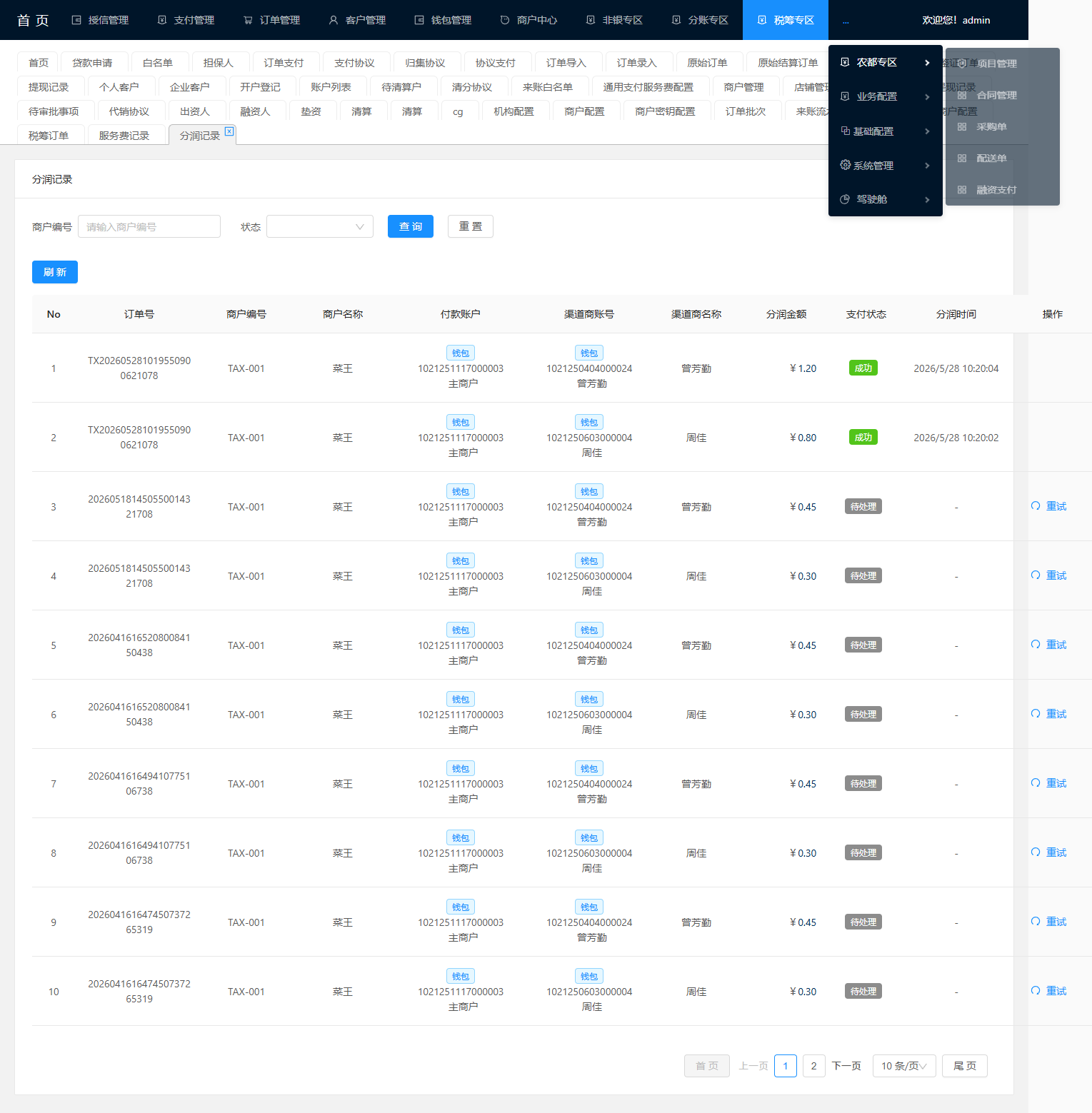This screenshot has width=1092, height=1113.
Task: Expand the 农都专区 submenu arrow
Action: [x=927, y=63]
